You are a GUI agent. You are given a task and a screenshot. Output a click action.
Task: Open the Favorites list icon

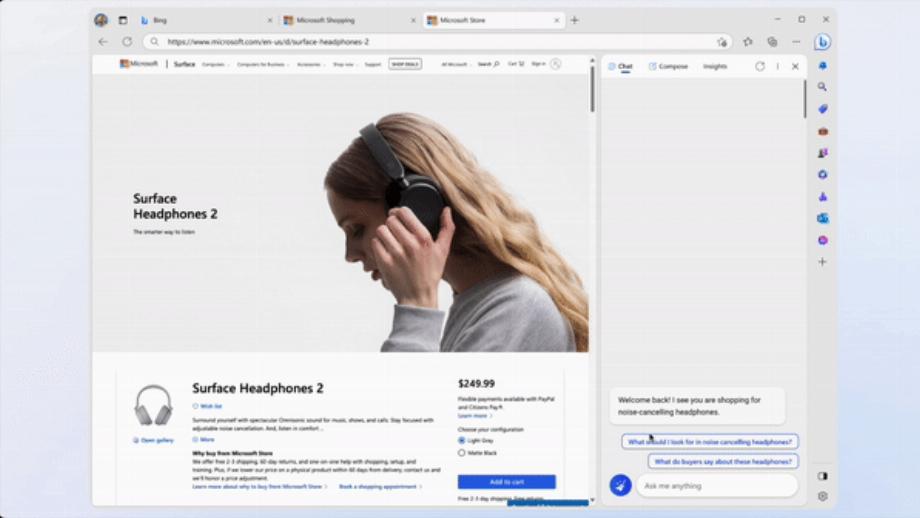pyautogui.click(x=748, y=42)
